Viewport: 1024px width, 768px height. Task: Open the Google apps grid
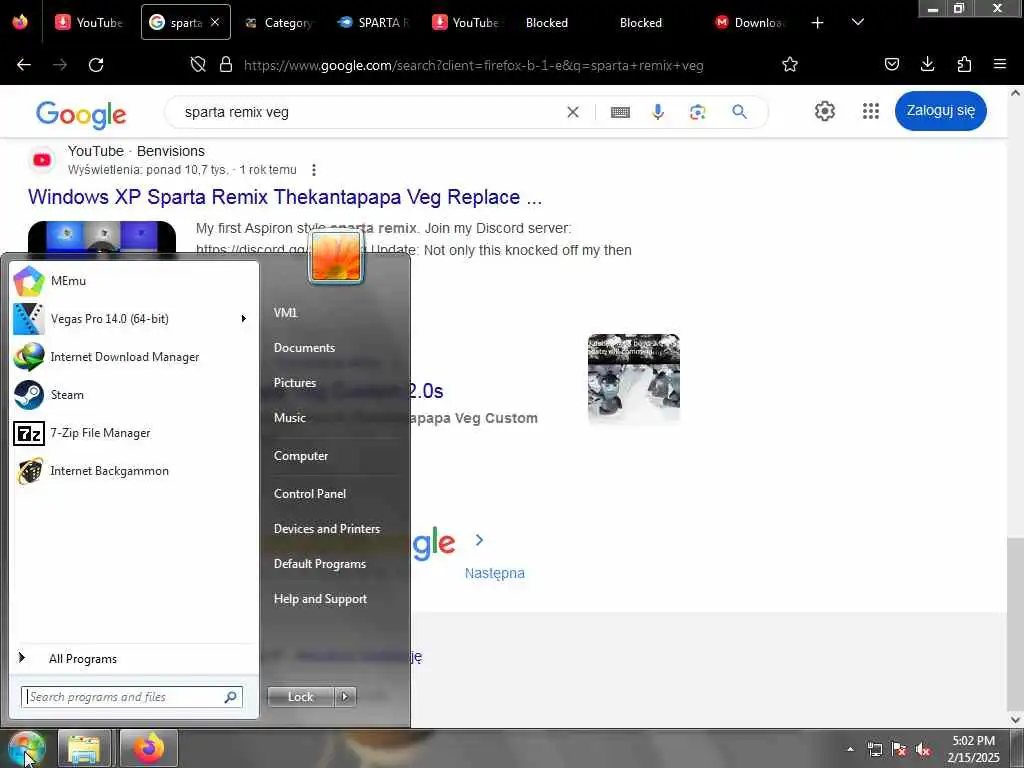tap(871, 111)
